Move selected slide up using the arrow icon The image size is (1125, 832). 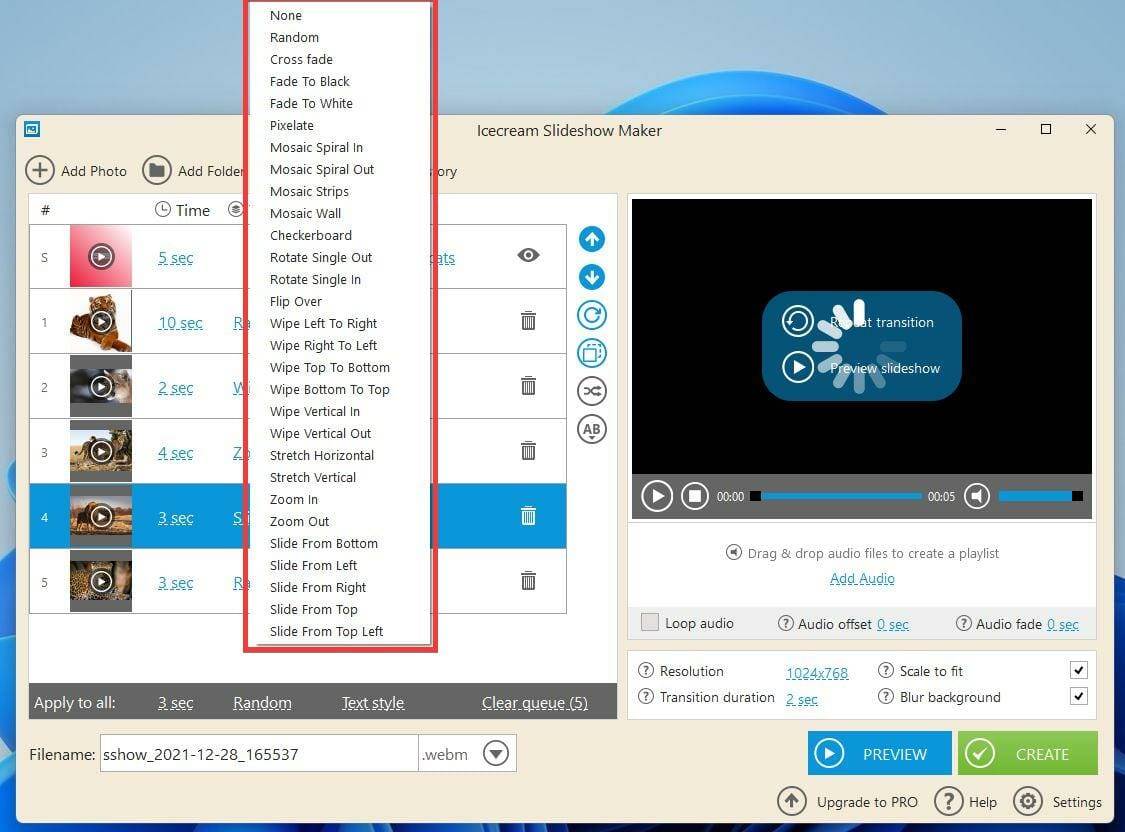tap(591, 239)
